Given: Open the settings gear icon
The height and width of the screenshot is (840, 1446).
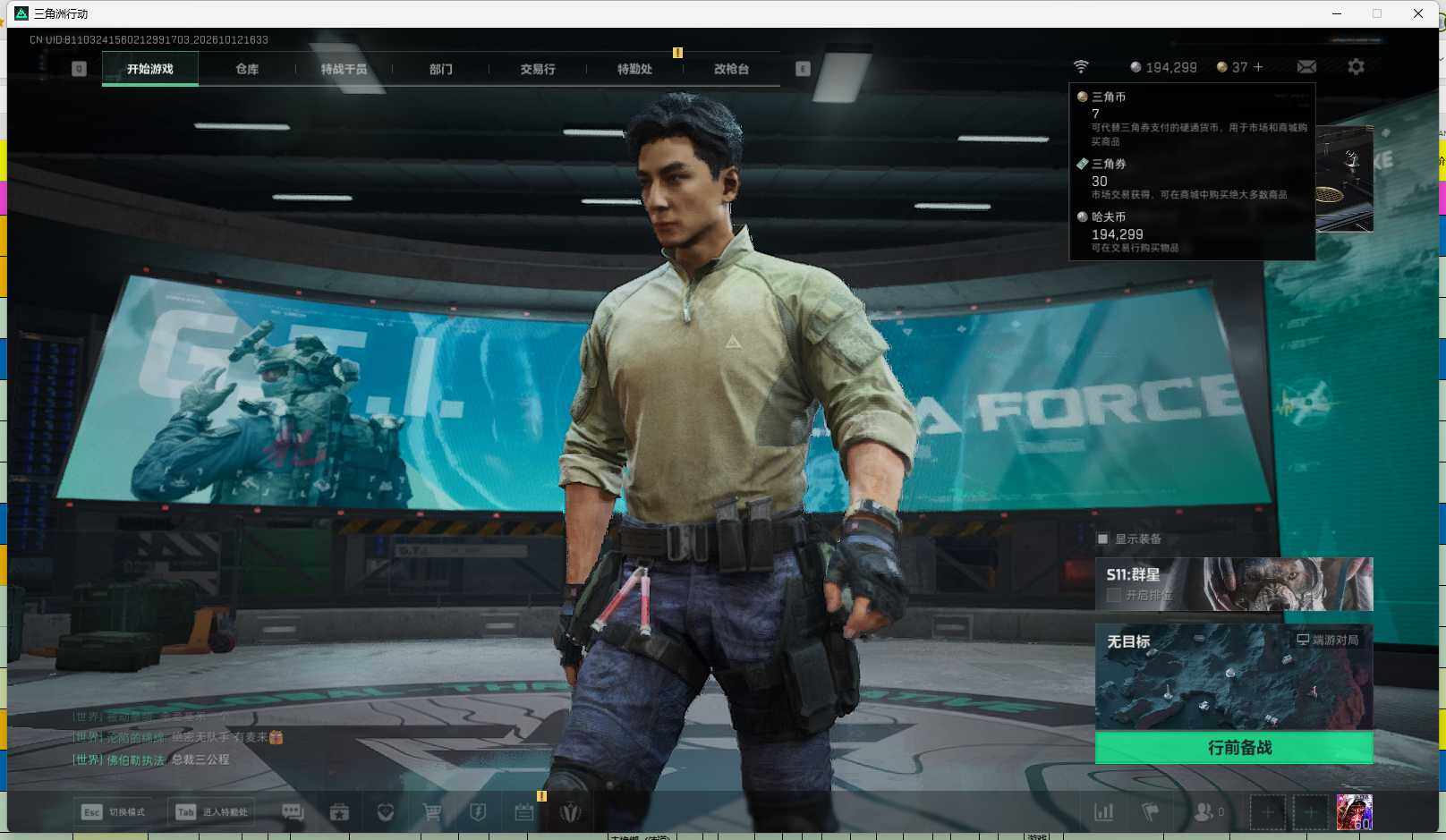Looking at the screenshot, I should tap(1356, 67).
